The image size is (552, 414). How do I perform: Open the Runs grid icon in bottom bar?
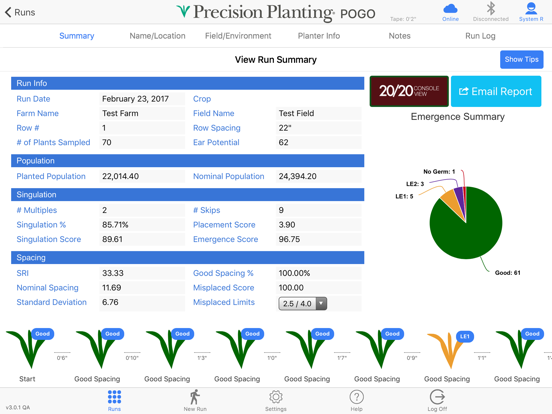pos(114,401)
